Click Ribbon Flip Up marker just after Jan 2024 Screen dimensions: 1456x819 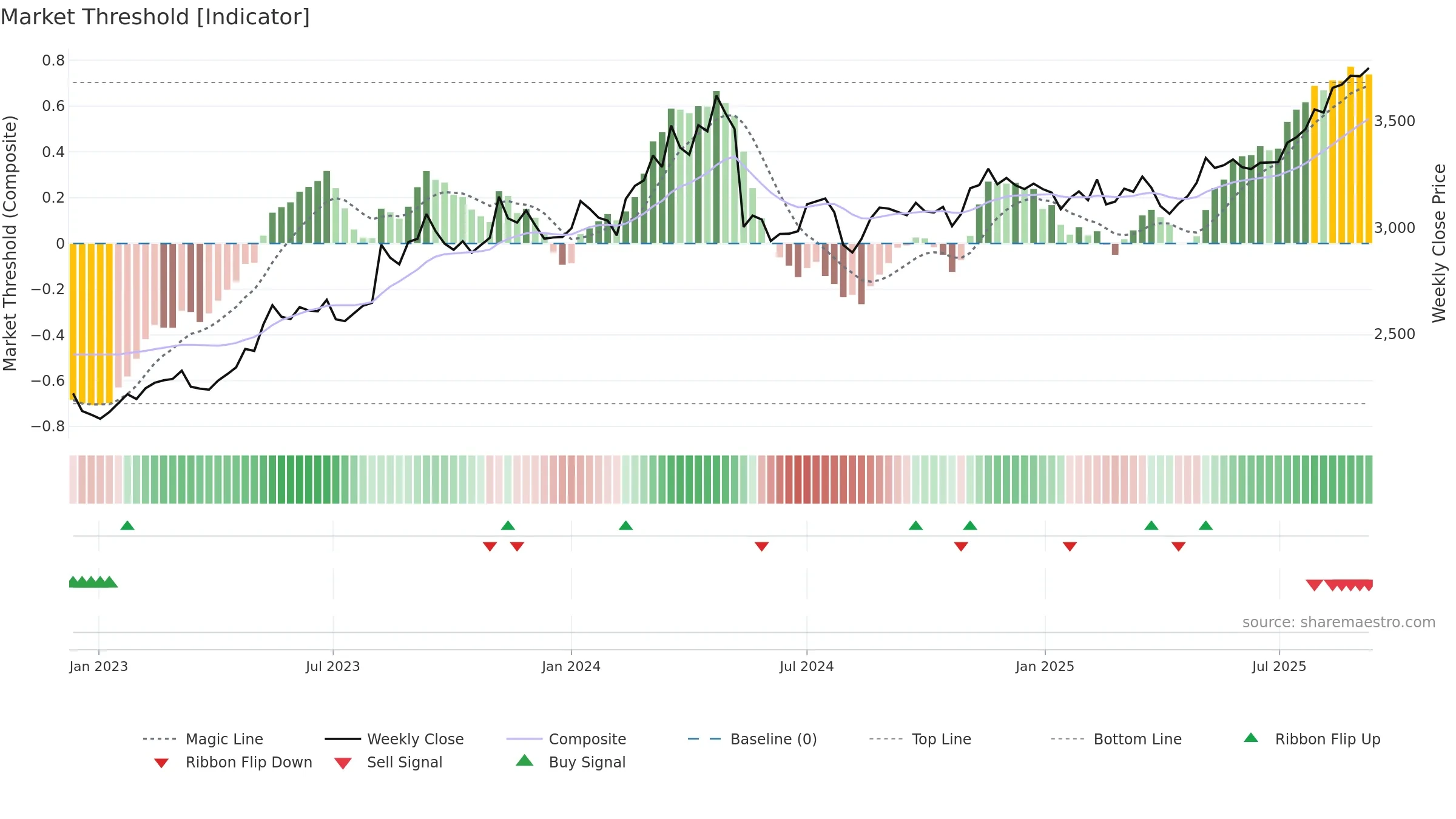pos(626,525)
